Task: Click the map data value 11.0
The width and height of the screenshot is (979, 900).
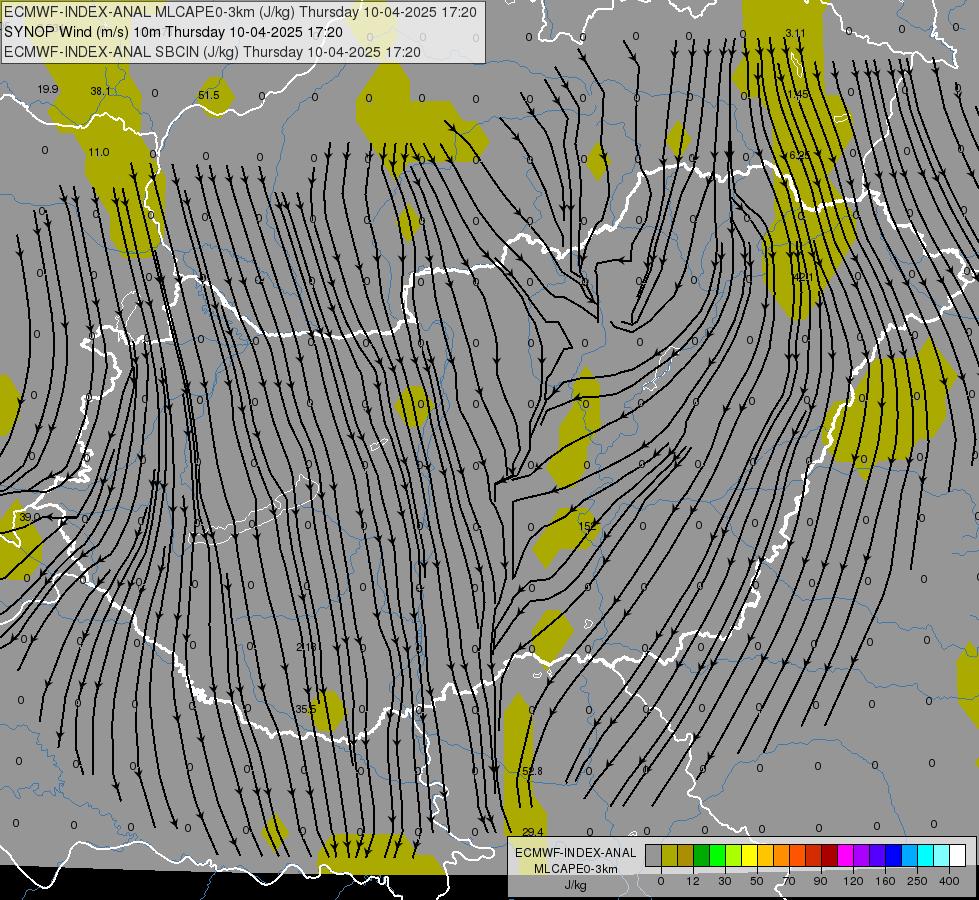Action: [99, 152]
